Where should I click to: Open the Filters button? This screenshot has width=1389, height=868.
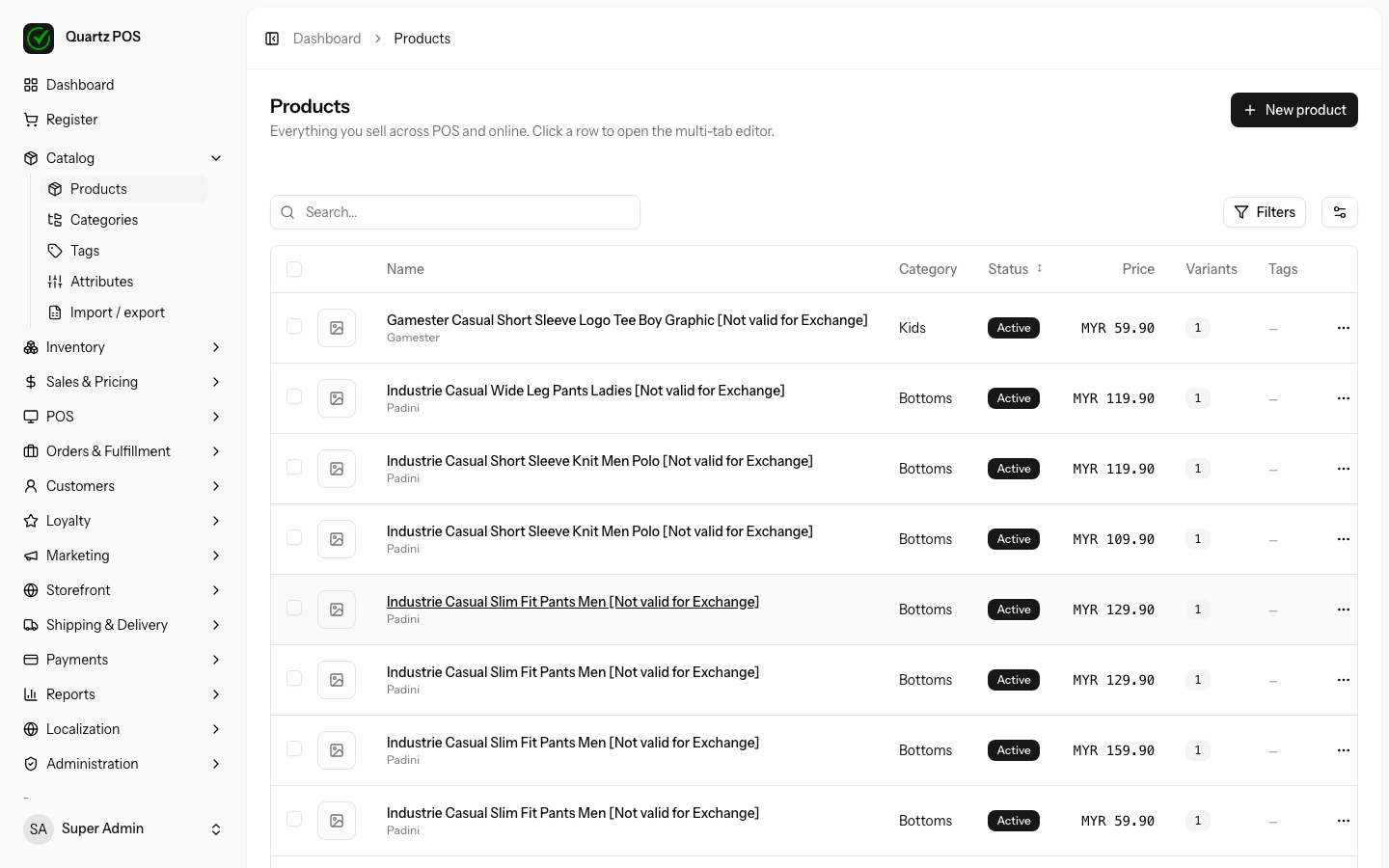(1265, 212)
